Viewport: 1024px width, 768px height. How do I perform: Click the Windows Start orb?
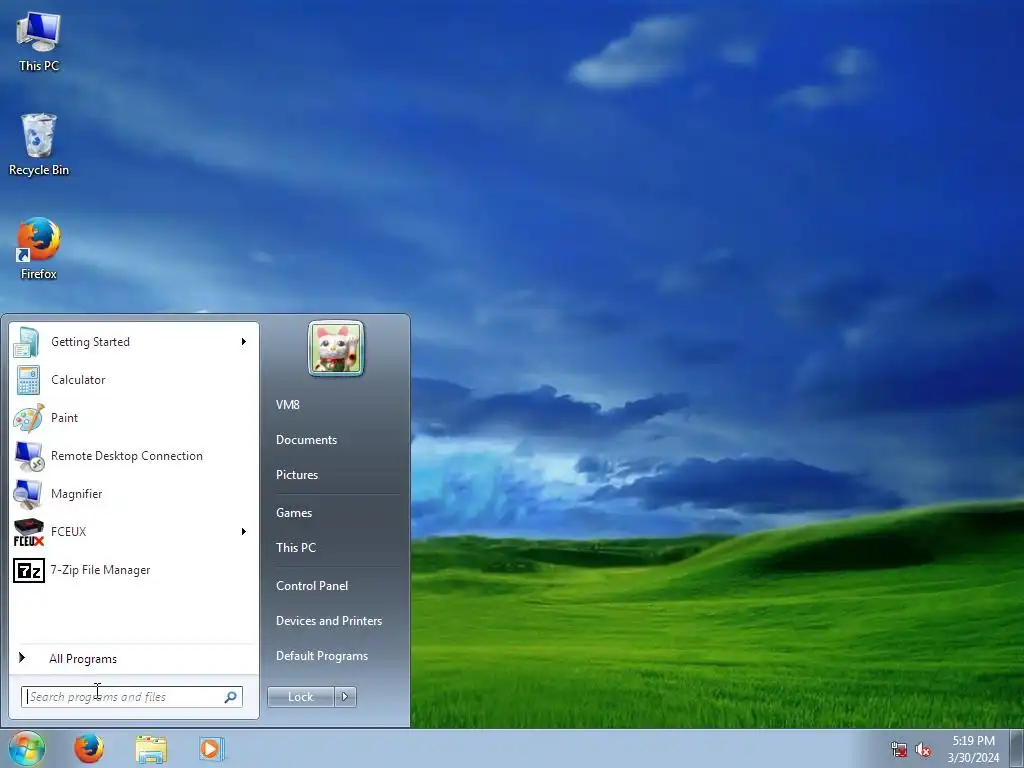click(27, 748)
